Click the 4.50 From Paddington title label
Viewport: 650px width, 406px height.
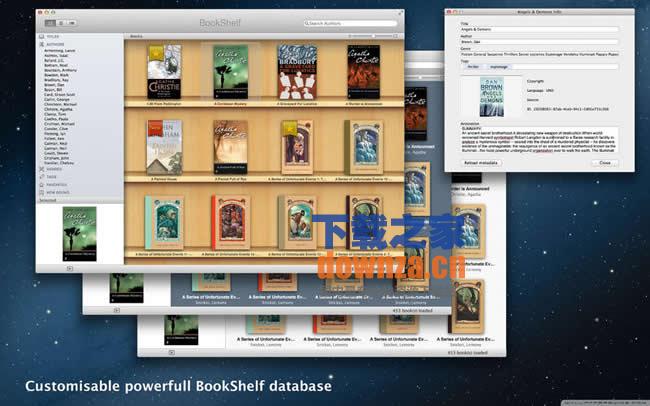(164, 104)
